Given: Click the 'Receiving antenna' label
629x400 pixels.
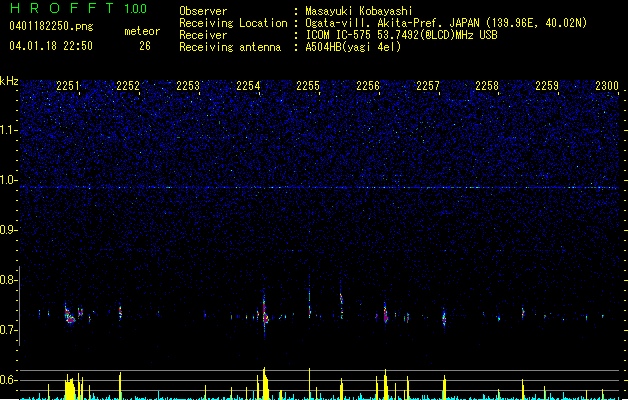Looking at the screenshot, I should pyautogui.click(x=230, y=47).
